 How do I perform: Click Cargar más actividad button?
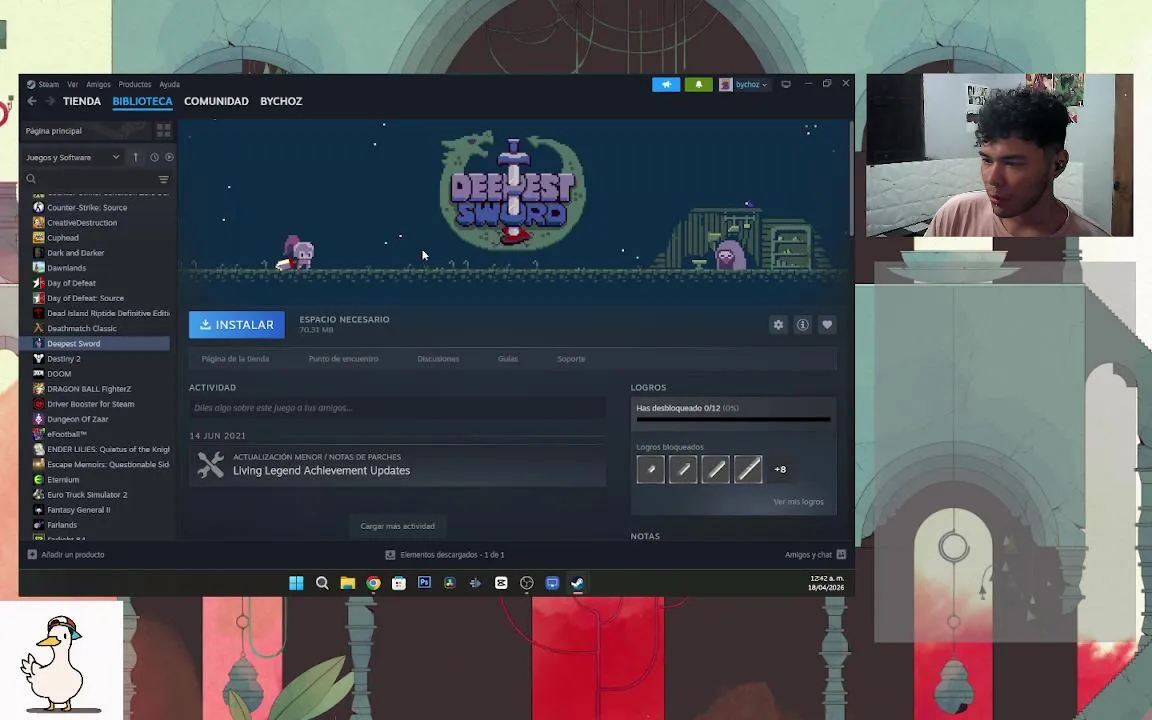[397, 526]
